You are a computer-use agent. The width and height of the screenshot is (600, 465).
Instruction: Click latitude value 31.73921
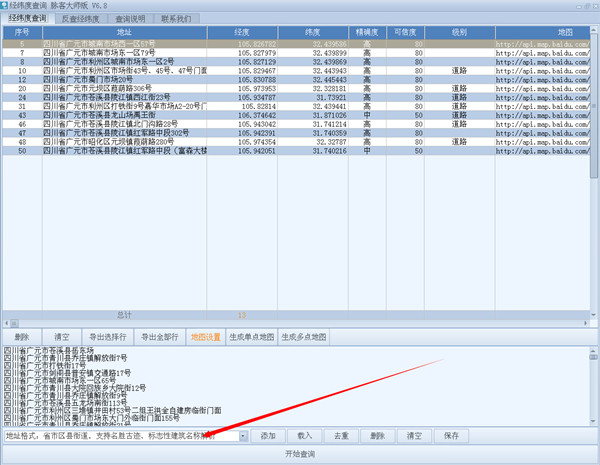point(329,98)
